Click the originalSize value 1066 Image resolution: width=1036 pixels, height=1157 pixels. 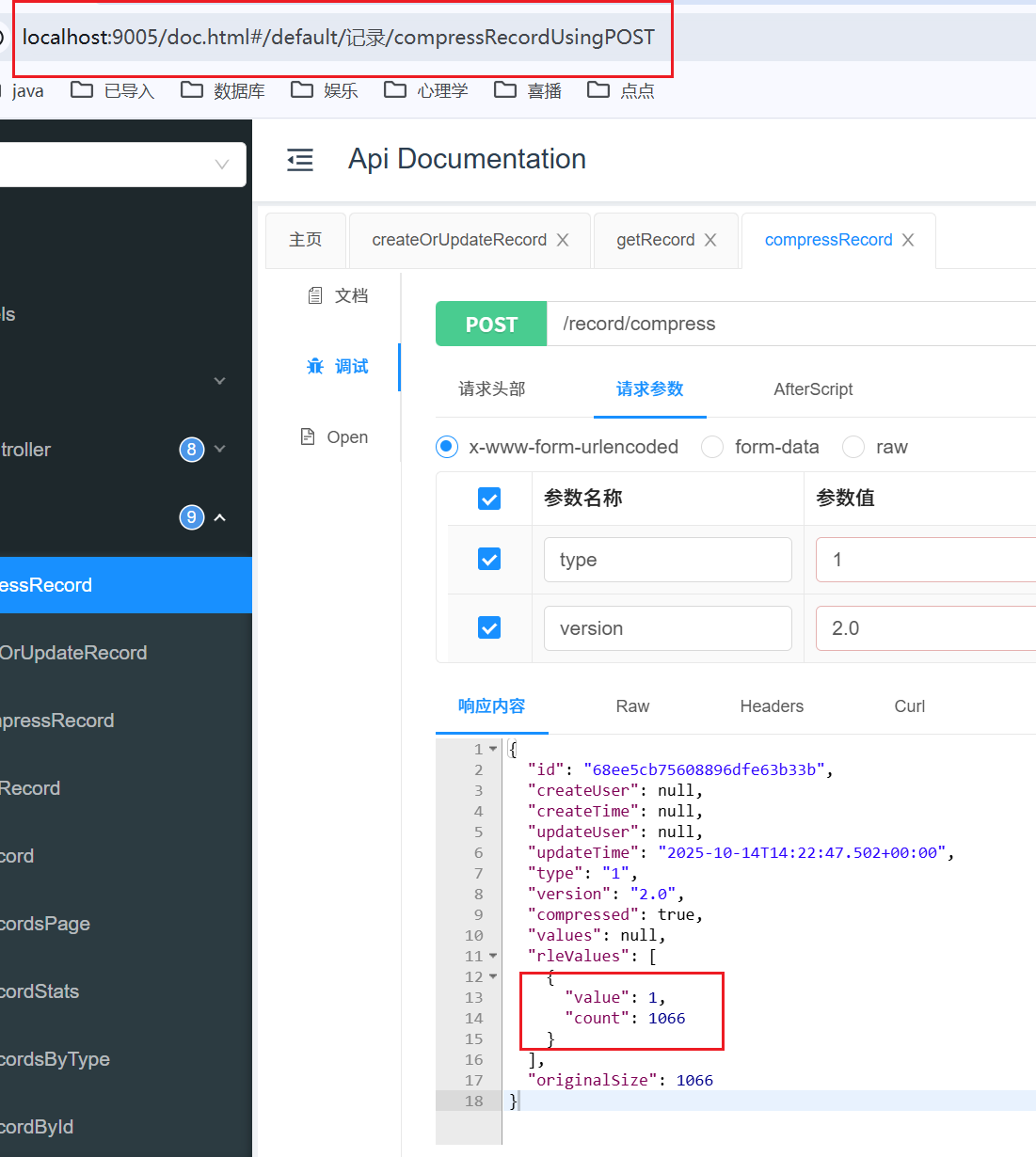point(694,1080)
